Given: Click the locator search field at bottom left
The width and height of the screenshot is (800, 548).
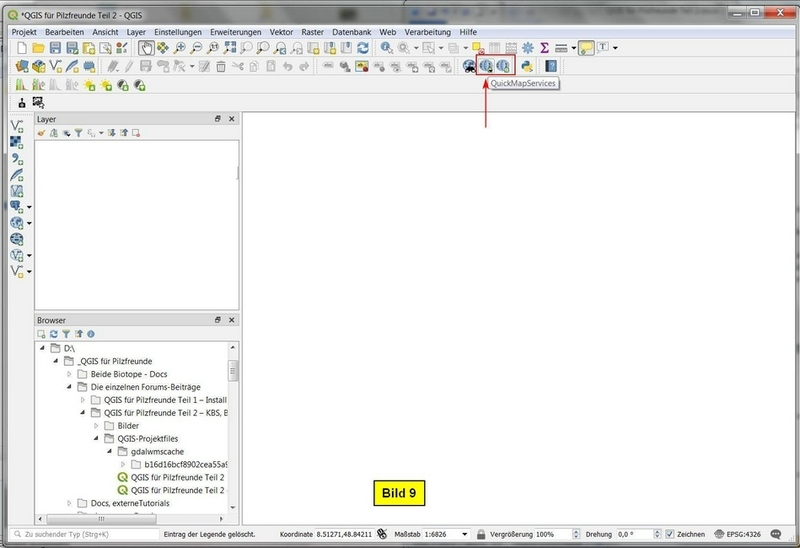Looking at the screenshot, I should click(80, 535).
